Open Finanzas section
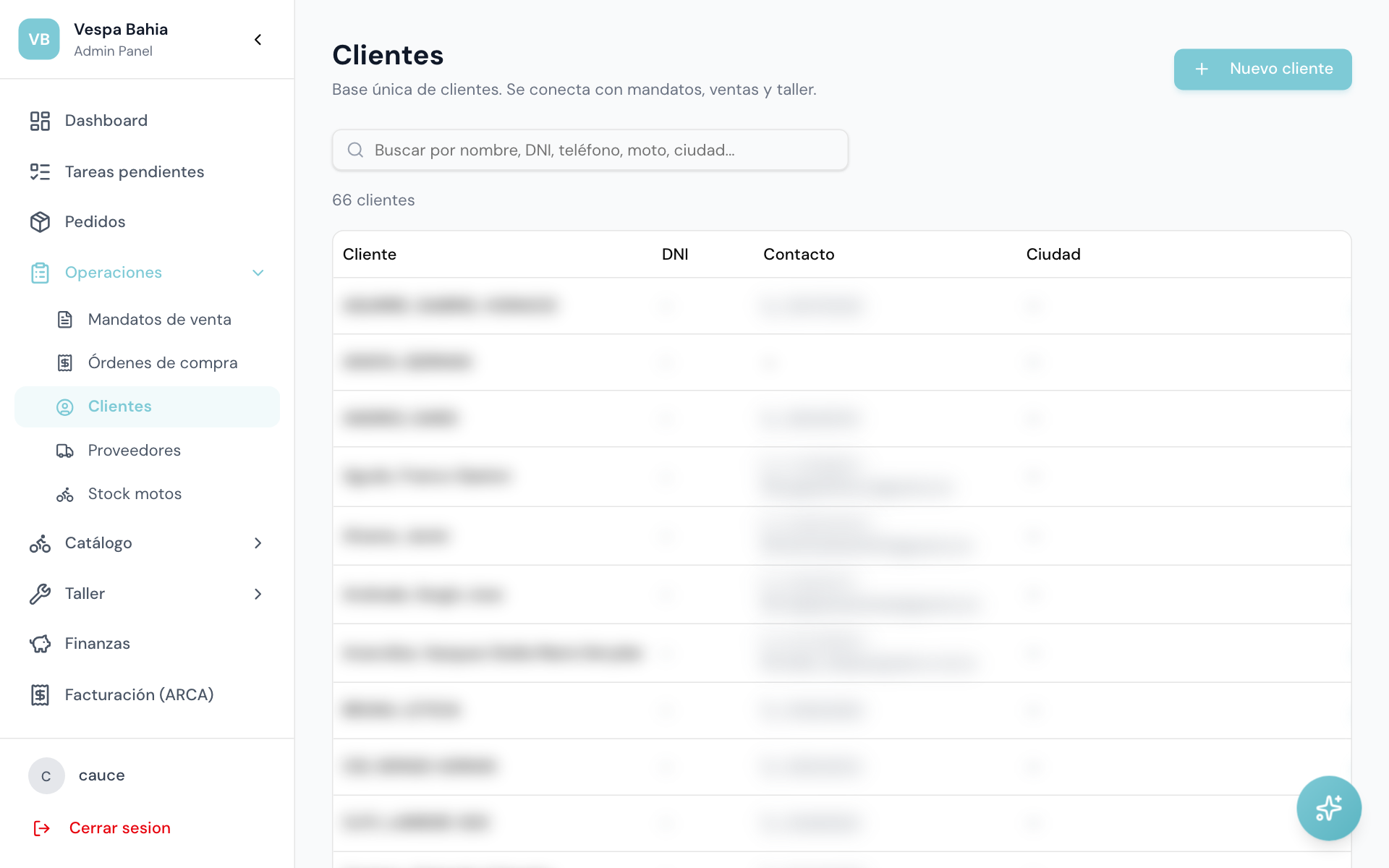 (147, 644)
